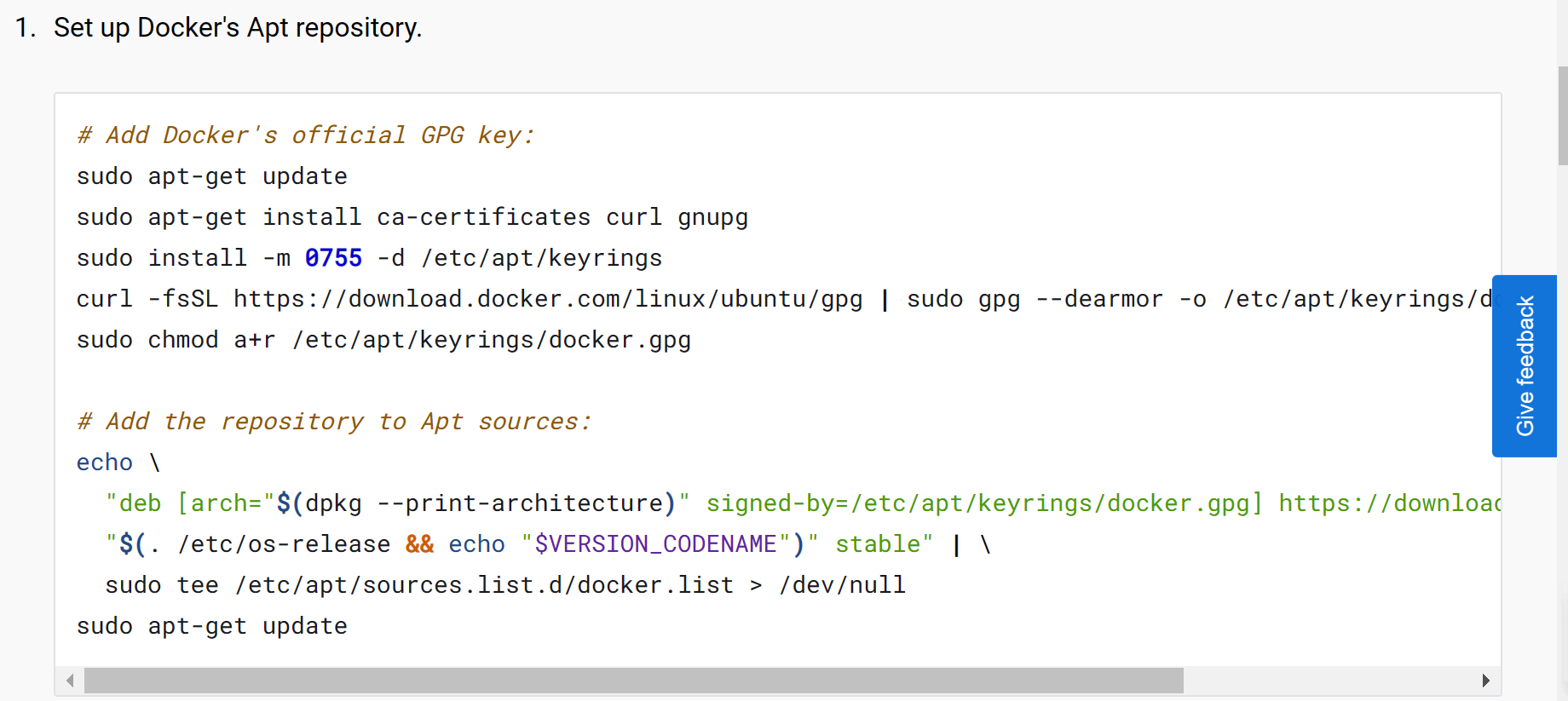Click the blue 0755 permission value

coord(333,258)
